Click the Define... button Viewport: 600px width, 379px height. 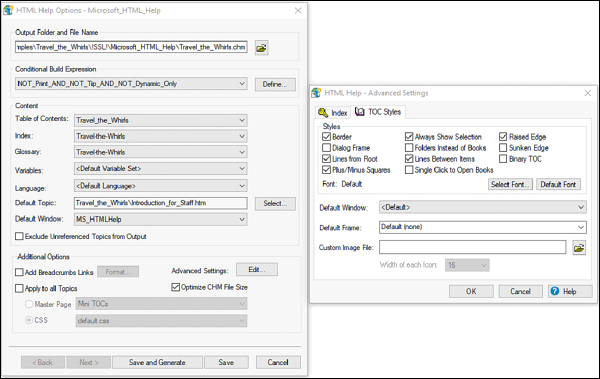[275, 84]
